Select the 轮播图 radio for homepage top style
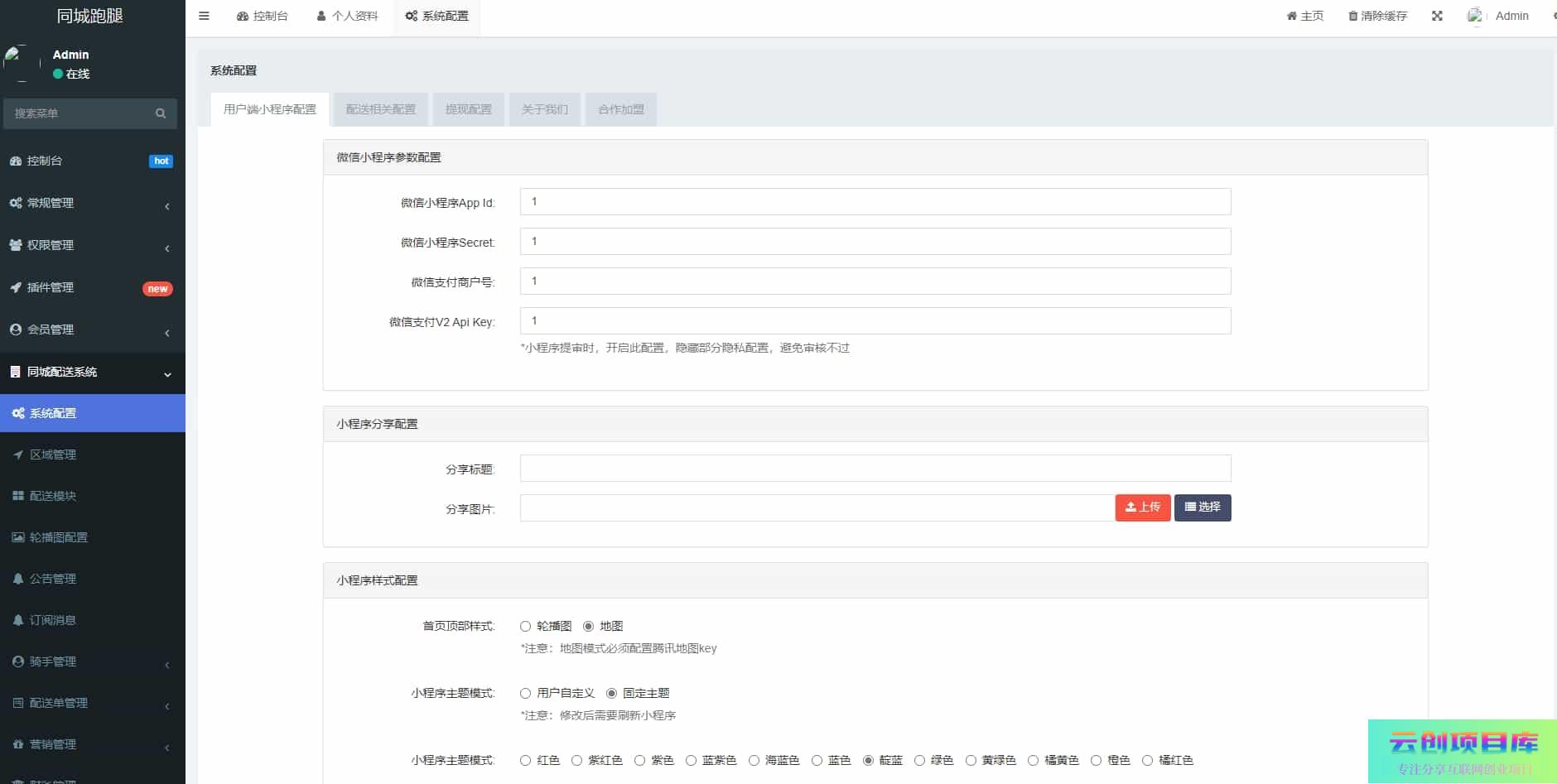The height and width of the screenshot is (784, 1557). (x=525, y=627)
